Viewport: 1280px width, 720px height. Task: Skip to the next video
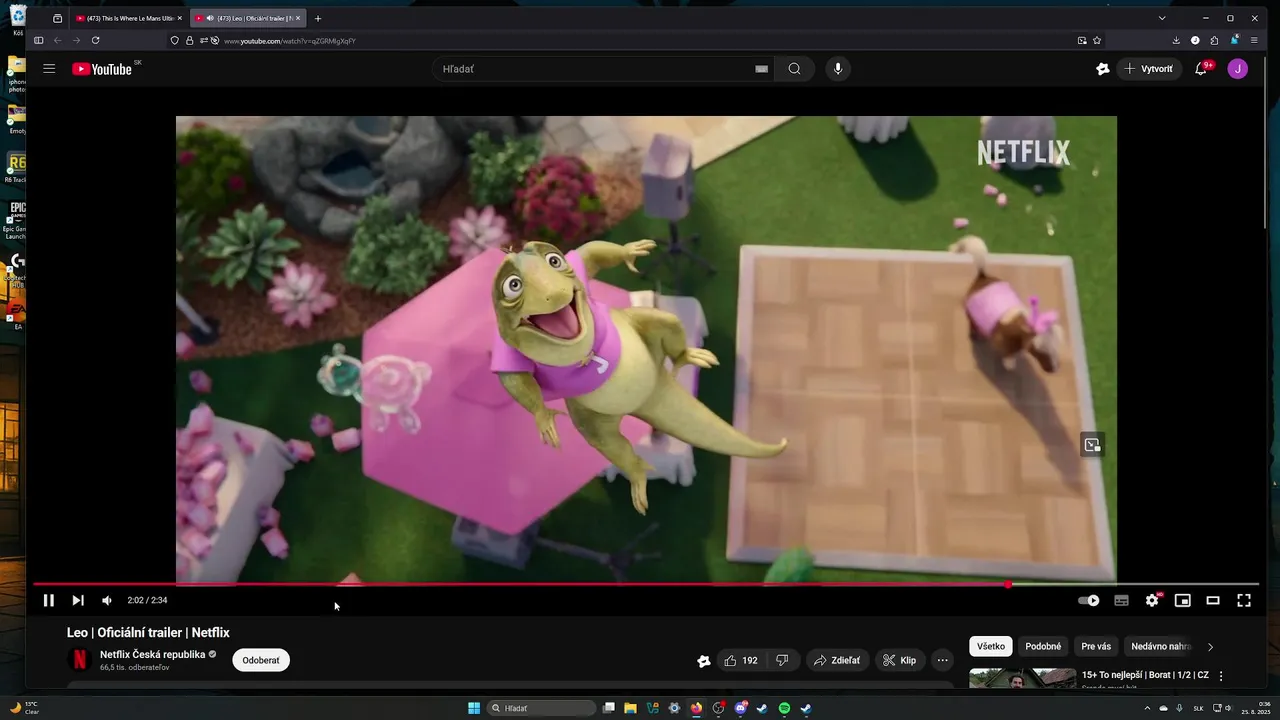click(78, 600)
